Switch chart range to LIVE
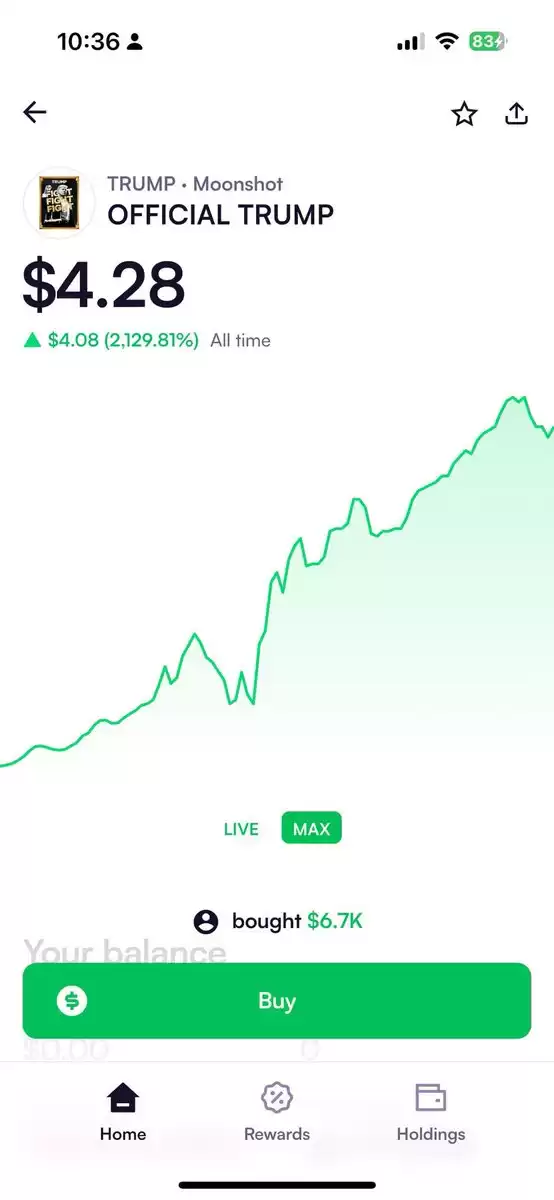The image size is (554, 1200). point(241,829)
